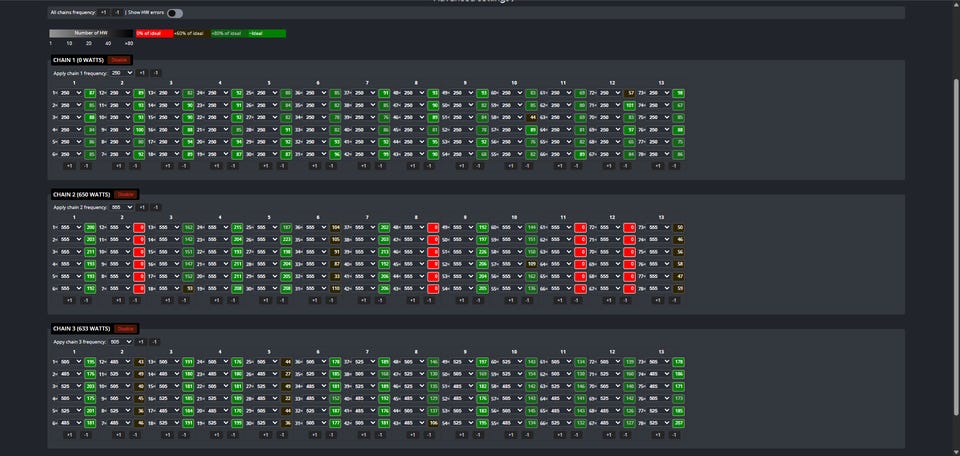
Task: Click the 43 value of Chain 3 chip 12
Action: tap(139, 362)
